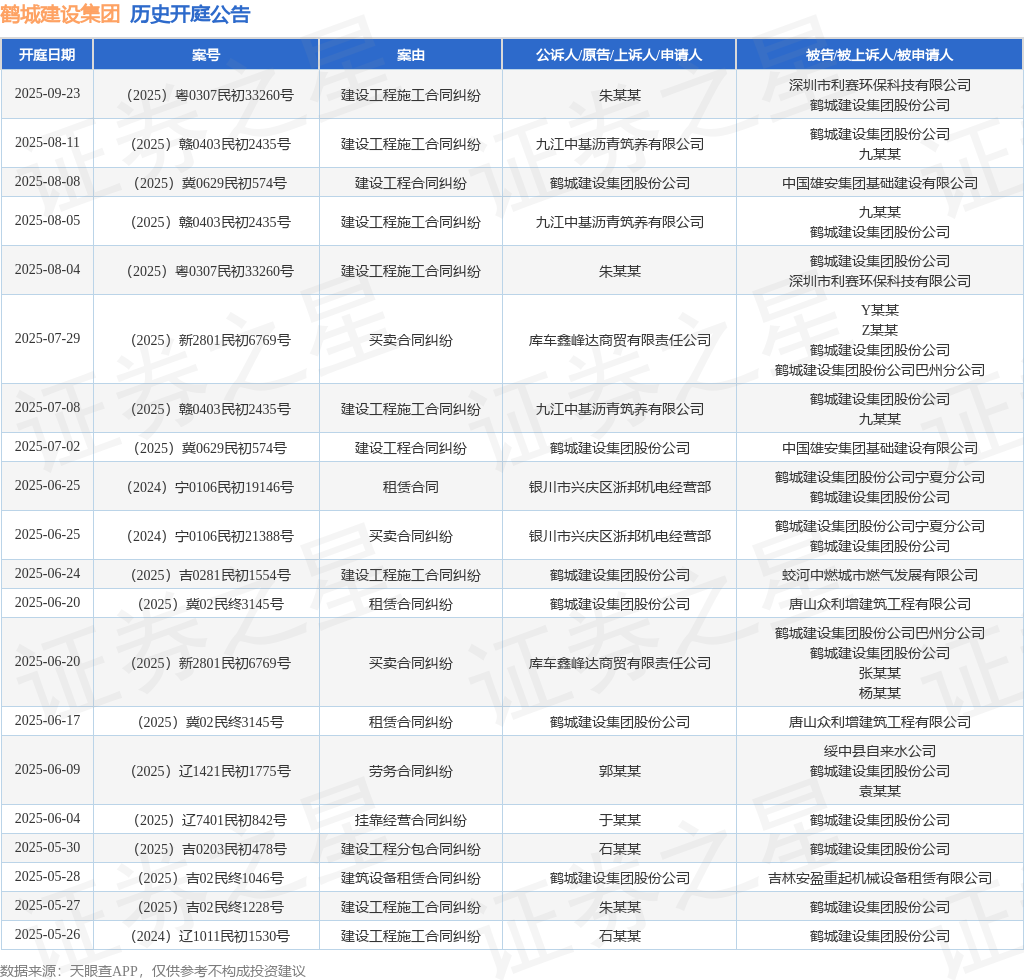Screen dimensions: 1024x980
Task: Click 库车鑫峰达商贸有限责任公司 in the 2025-07-29 row
Action: 620,340
